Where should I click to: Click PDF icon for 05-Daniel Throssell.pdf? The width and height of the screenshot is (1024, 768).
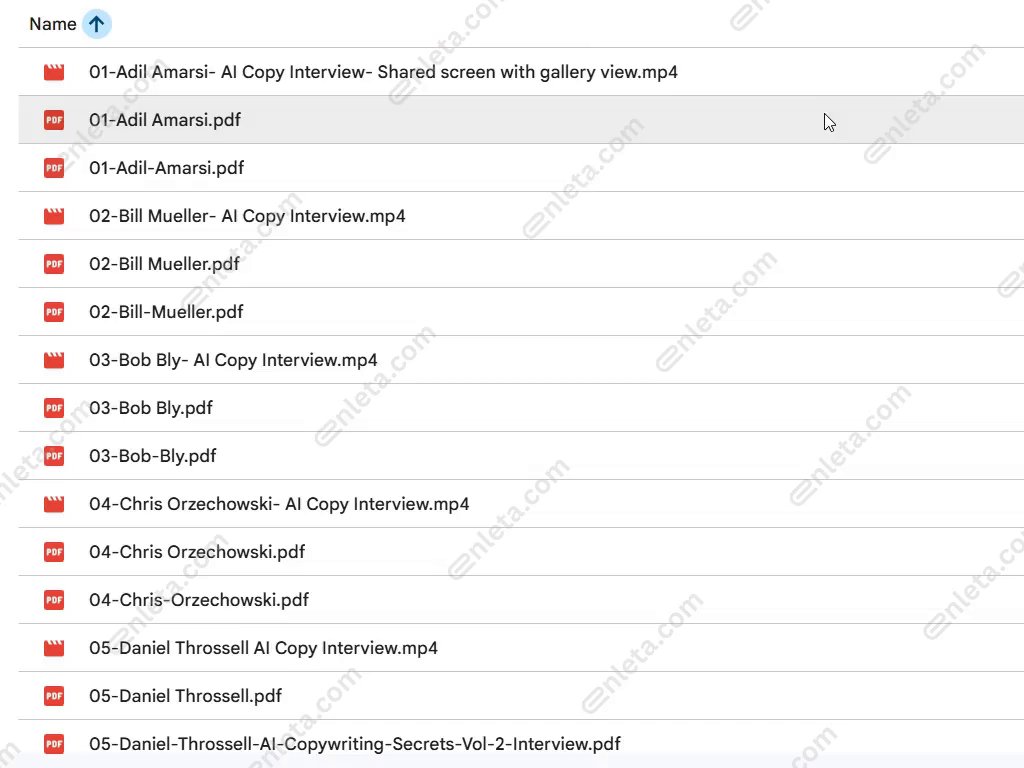tap(54, 696)
